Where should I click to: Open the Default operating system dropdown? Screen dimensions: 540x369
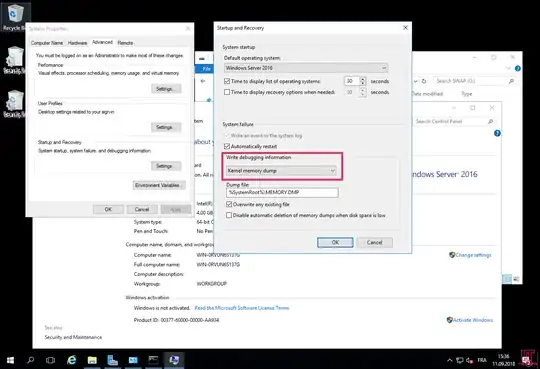[x=306, y=68]
